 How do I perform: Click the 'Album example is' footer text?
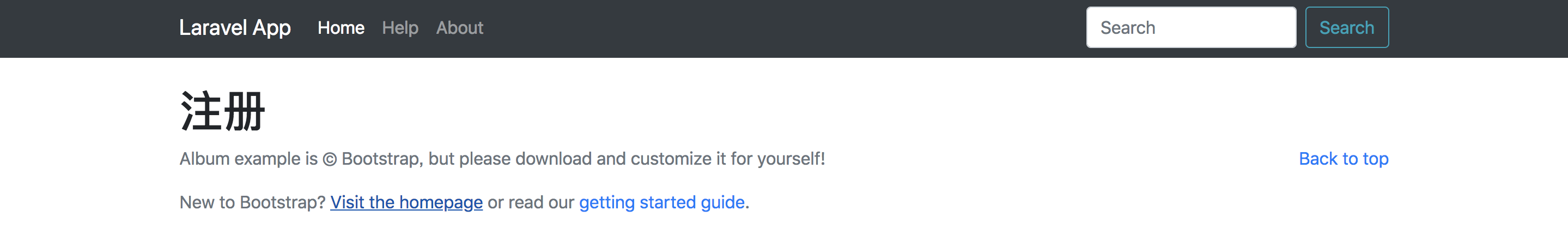(248, 159)
